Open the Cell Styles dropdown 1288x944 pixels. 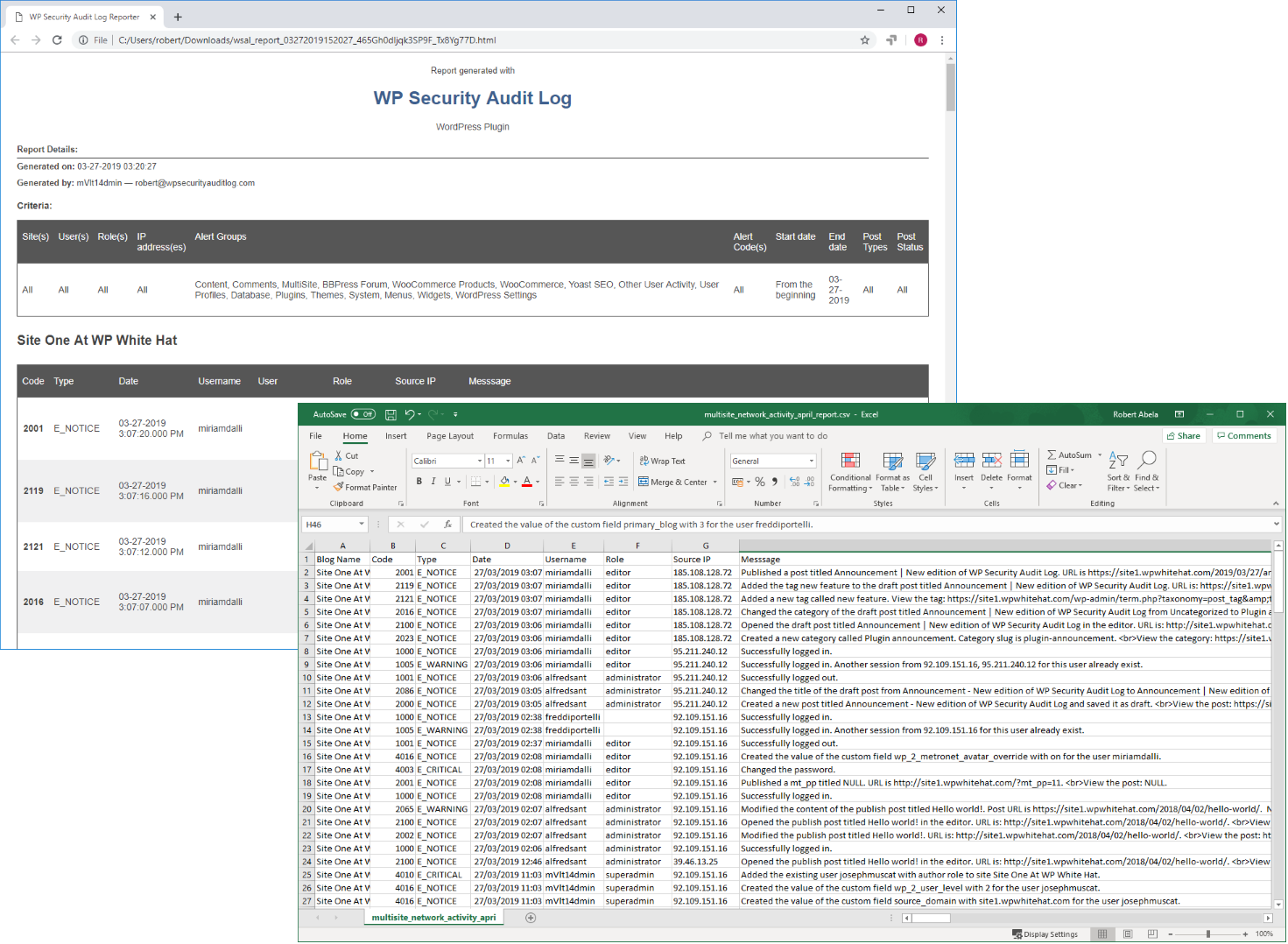pos(925,472)
